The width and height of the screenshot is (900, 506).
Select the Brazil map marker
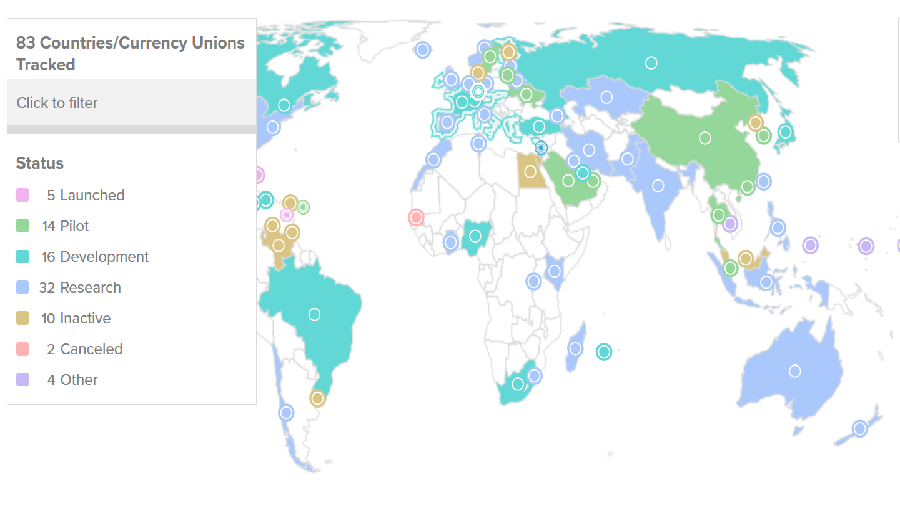pos(315,314)
